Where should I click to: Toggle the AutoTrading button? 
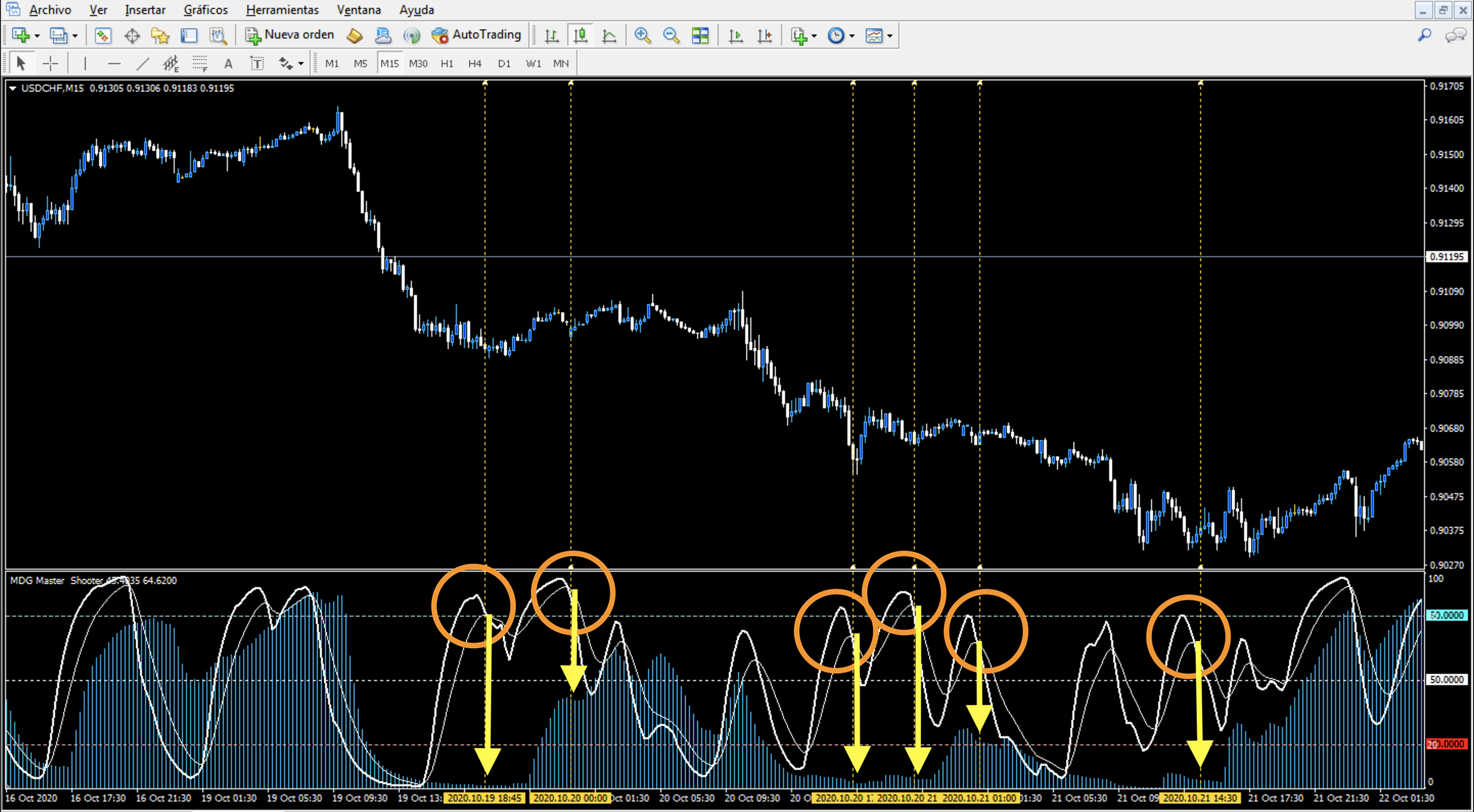pyautogui.click(x=476, y=35)
